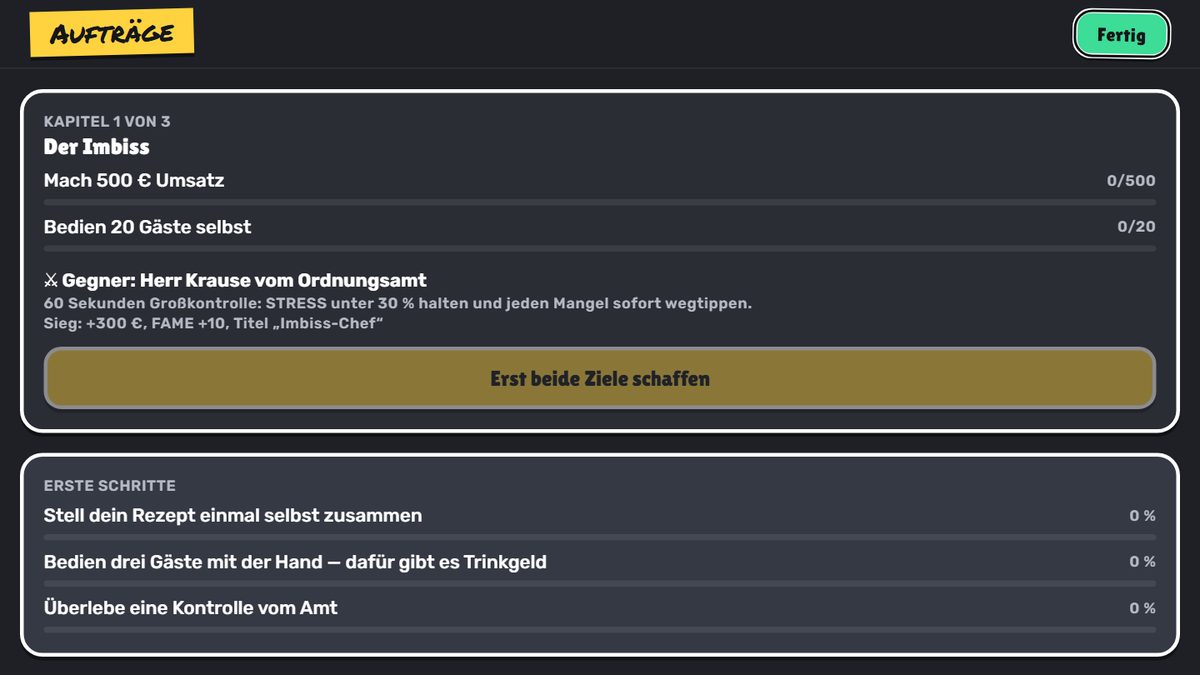Image resolution: width=1200 pixels, height=675 pixels.
Task: Click the Rezept task progress bar
Action: click(600, 537)
